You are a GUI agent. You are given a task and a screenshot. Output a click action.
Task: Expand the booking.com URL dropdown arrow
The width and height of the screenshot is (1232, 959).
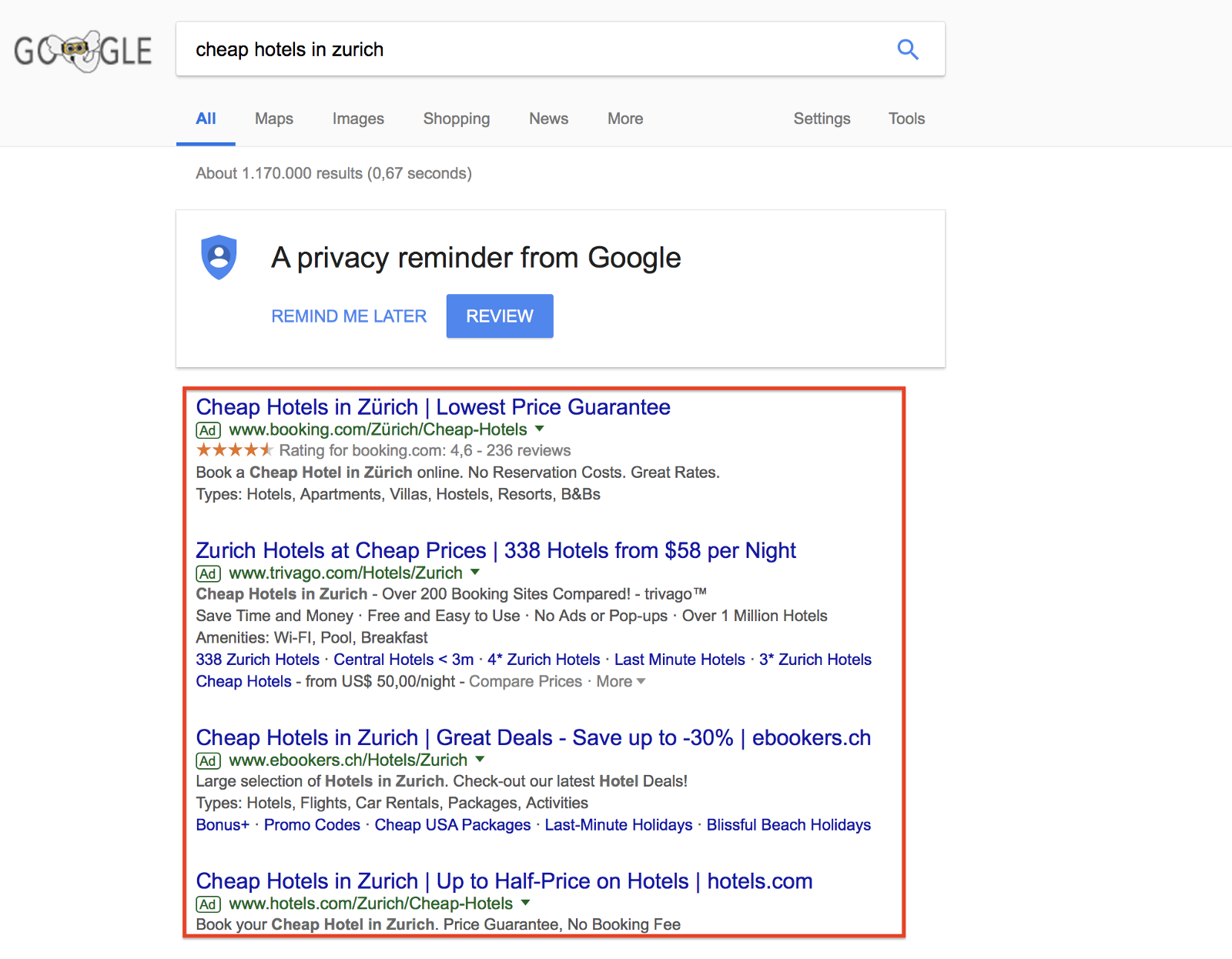tap(540, 429)
